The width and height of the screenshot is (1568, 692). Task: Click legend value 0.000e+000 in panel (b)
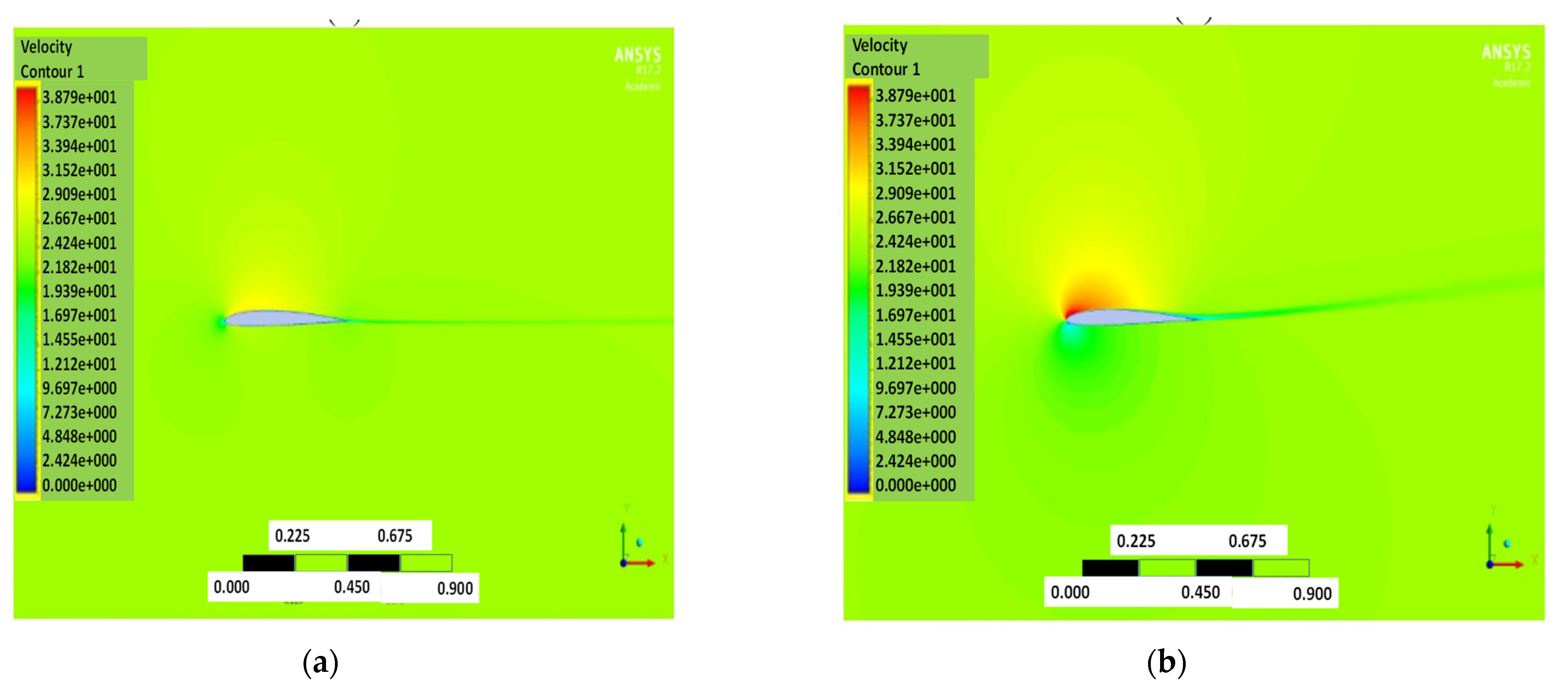[x=916, y=485]
